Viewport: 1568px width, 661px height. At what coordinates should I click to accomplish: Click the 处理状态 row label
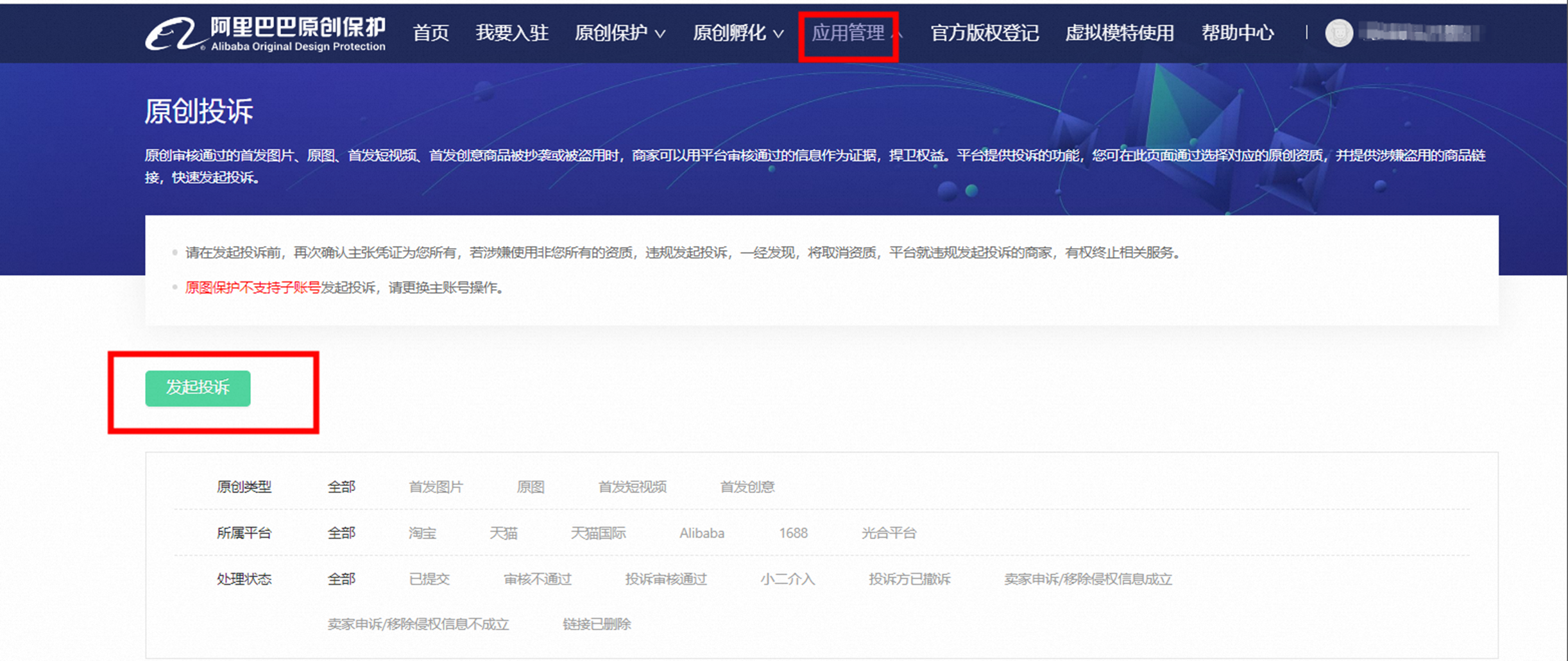(x=244, y=580)
